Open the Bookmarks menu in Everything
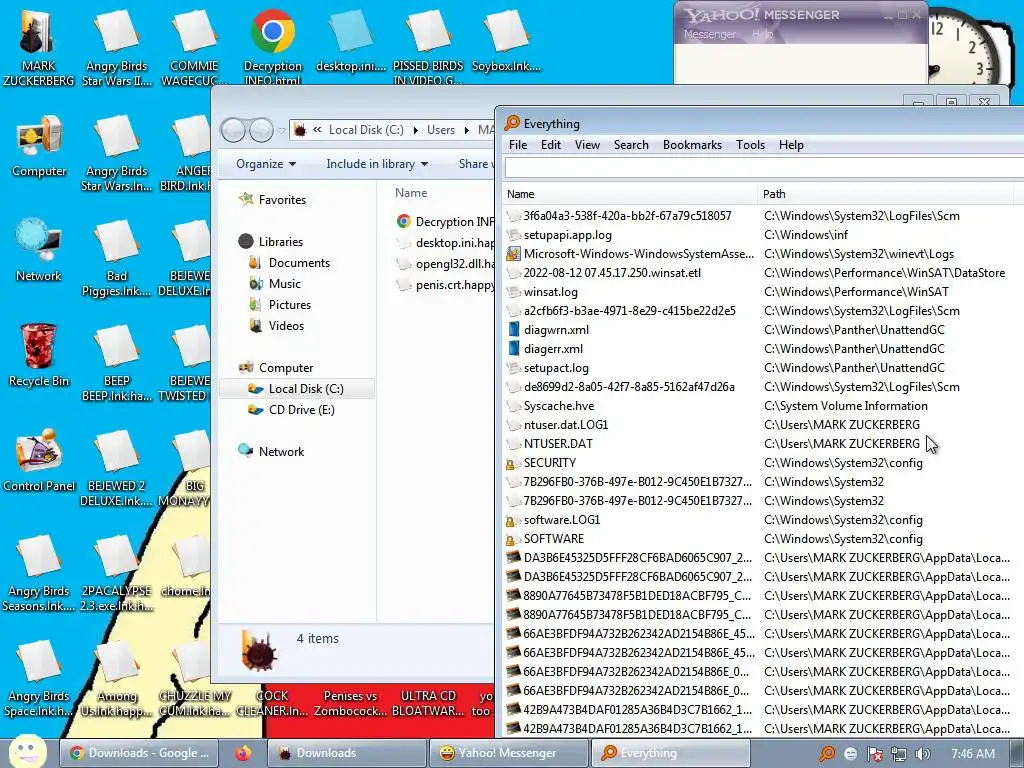Image resolution: width=1024 pixels, height=768 pixels. coord(692,145)
